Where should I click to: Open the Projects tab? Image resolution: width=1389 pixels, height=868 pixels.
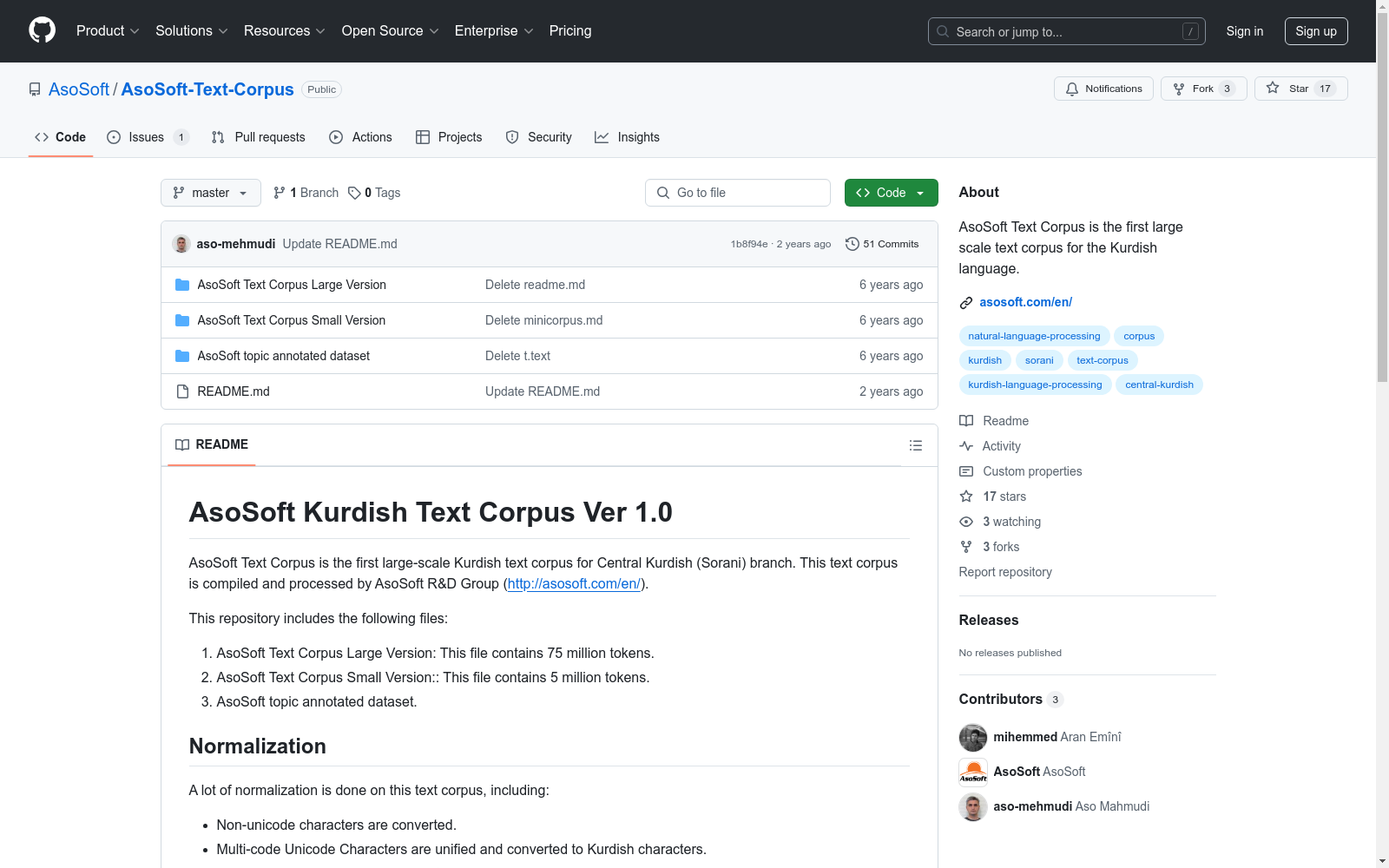coord(449,137)
